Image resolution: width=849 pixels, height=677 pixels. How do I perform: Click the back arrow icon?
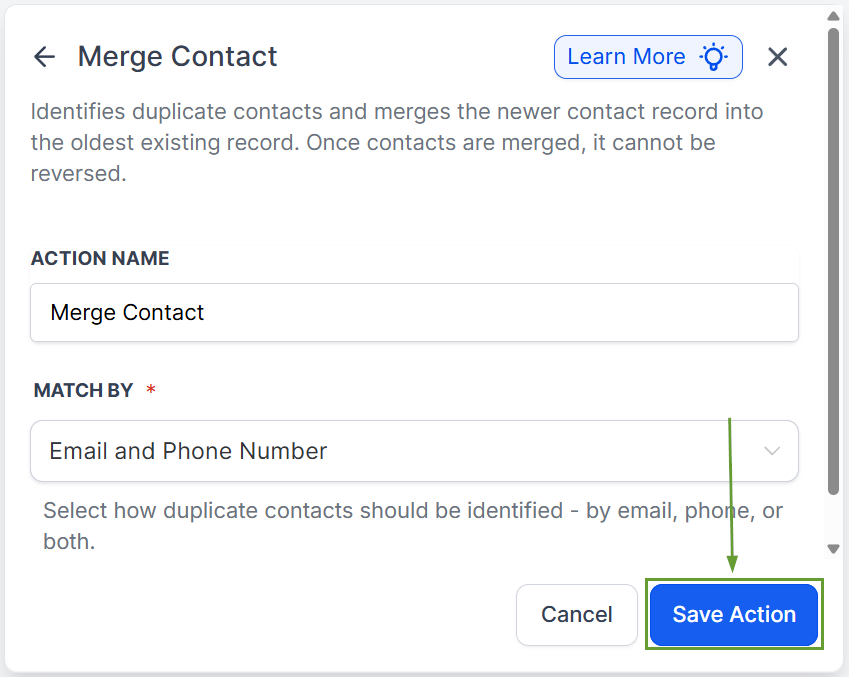click(x=44, y=57)
